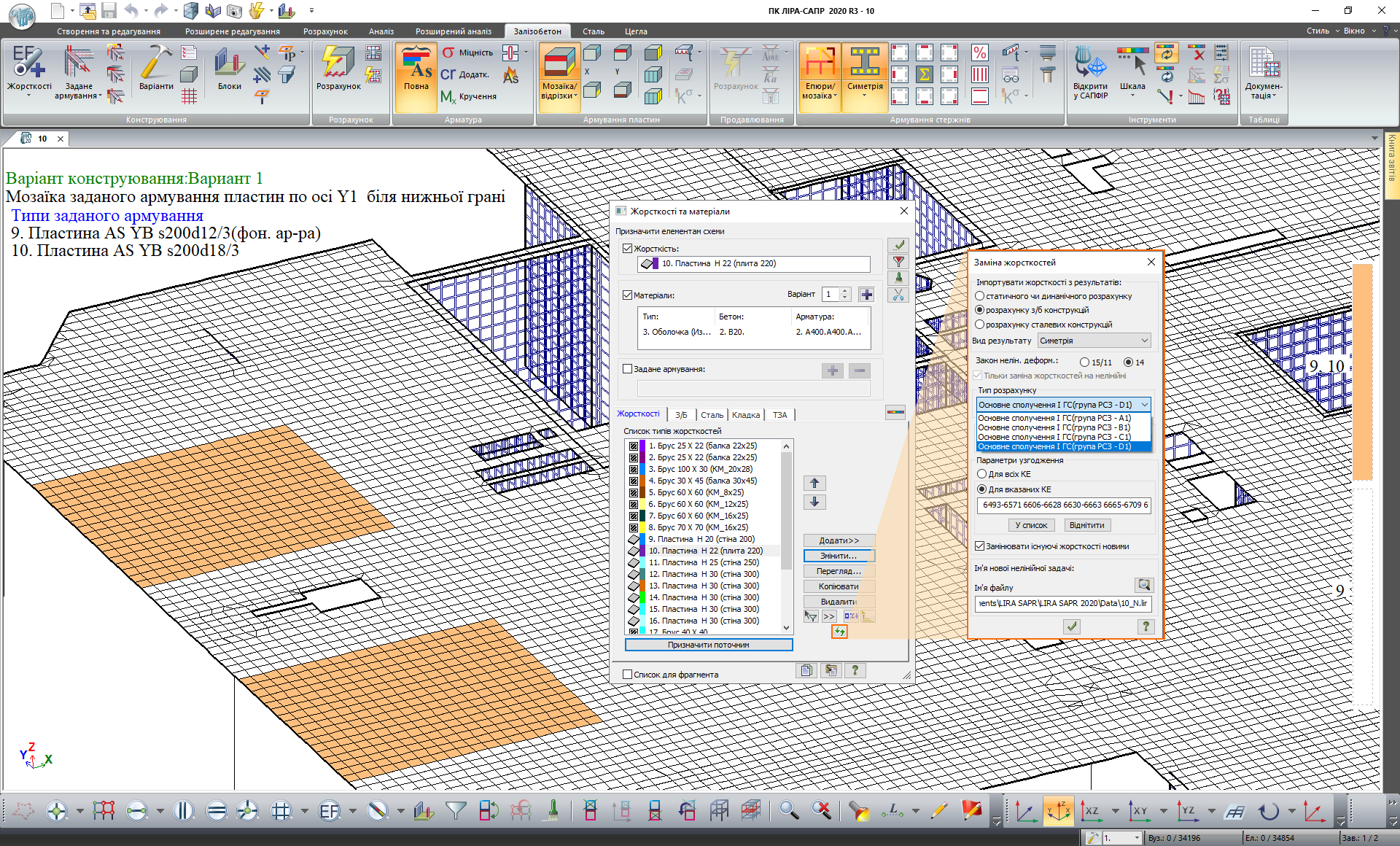Select розрахунку сталевих конструкцій radio button
The image size is (1400, 846).
coord(980,325)
